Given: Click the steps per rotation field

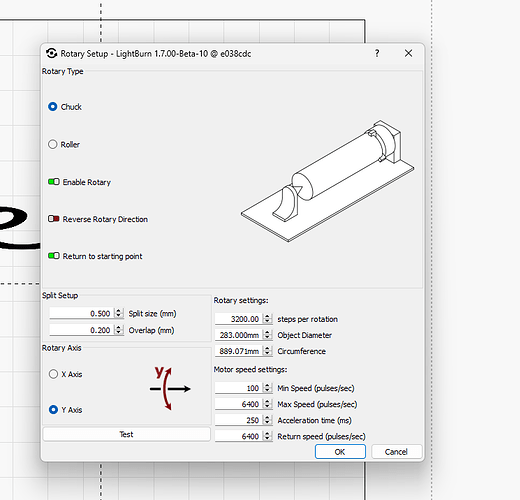Looking at the screenshot, I should 239,319.
